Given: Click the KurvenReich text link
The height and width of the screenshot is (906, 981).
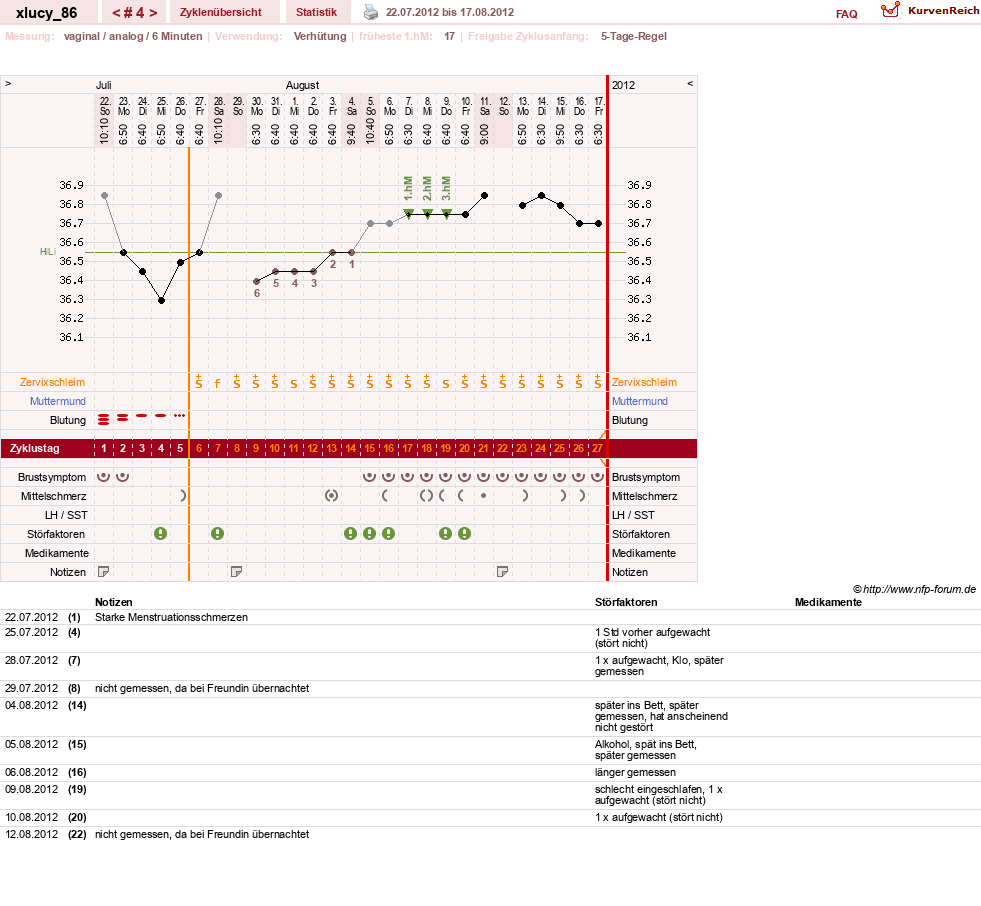Looking at the screenshot, I should coord(943,11).
